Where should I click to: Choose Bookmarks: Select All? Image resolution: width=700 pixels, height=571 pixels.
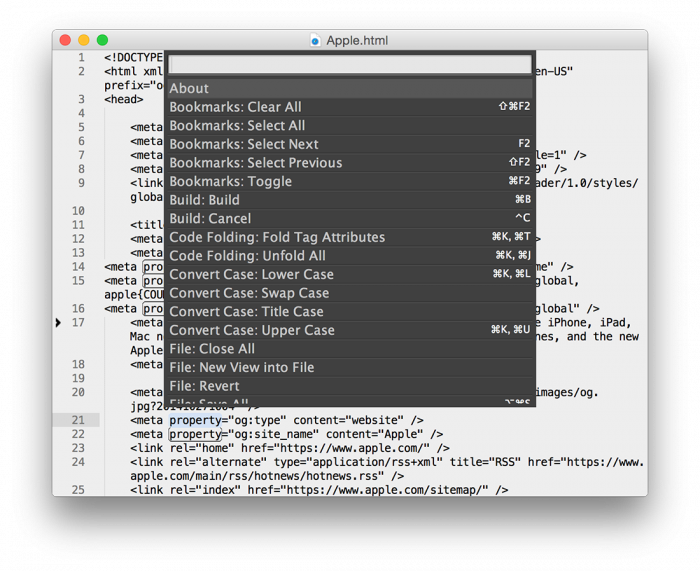pyautogui.click(x=350, y=126)
